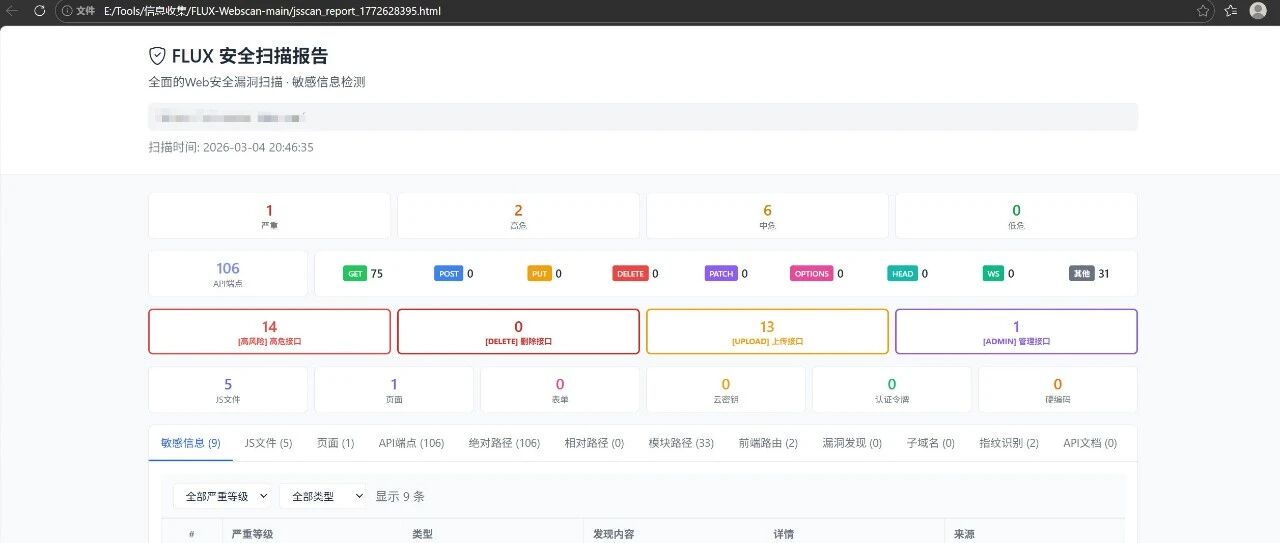
Task: Select the [ADMIN] 管理接口 card
Action: (x=1016, y=332)
